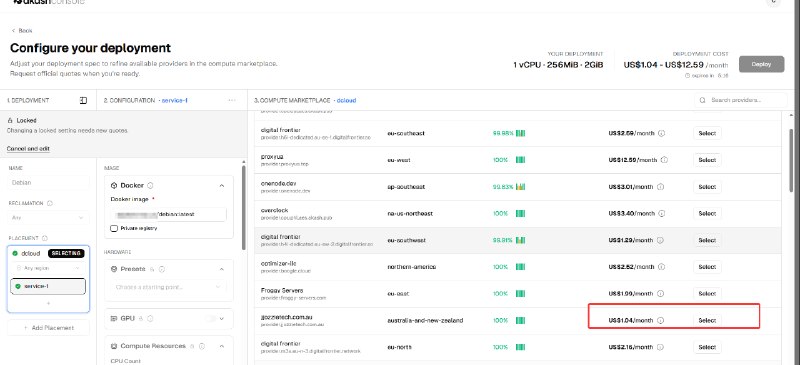
Task: Click the Docker image input field
Action: coord(169,214)
